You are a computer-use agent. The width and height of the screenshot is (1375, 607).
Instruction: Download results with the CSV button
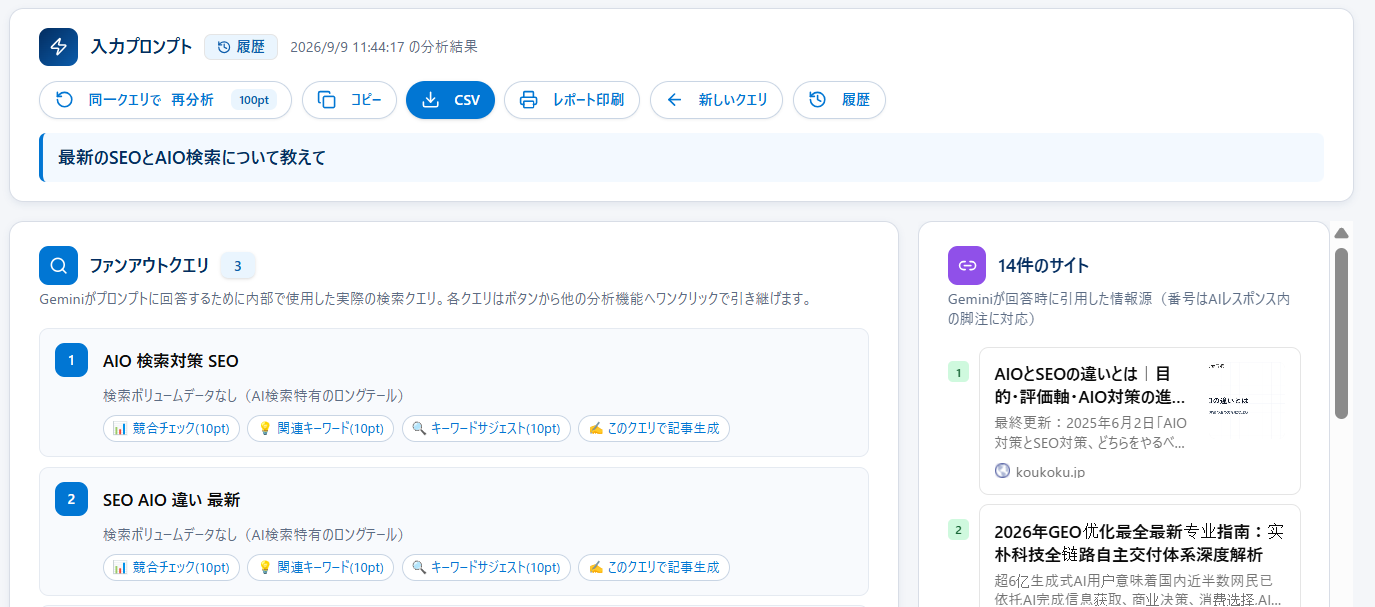pos(450,100)
